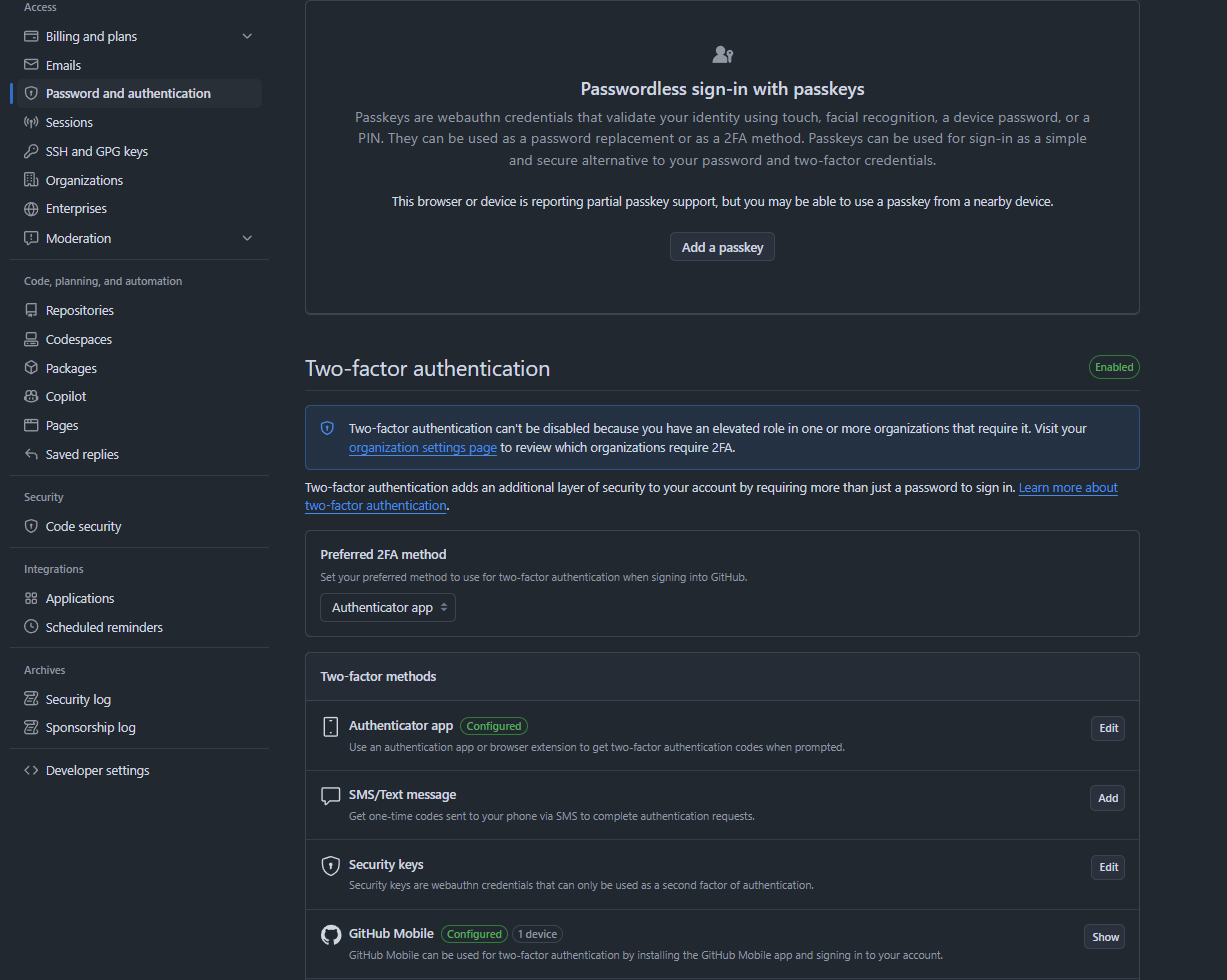
Task: Click the phone icon next to Authenticator app
Action: (x=331, y=727)
